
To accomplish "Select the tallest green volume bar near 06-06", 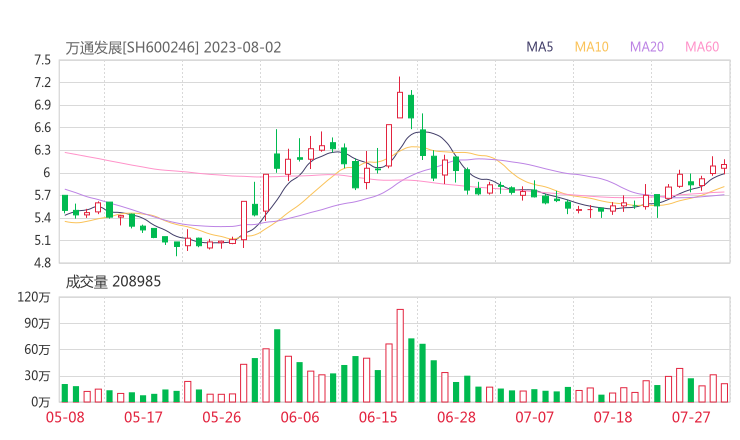I will coord(277,366).
